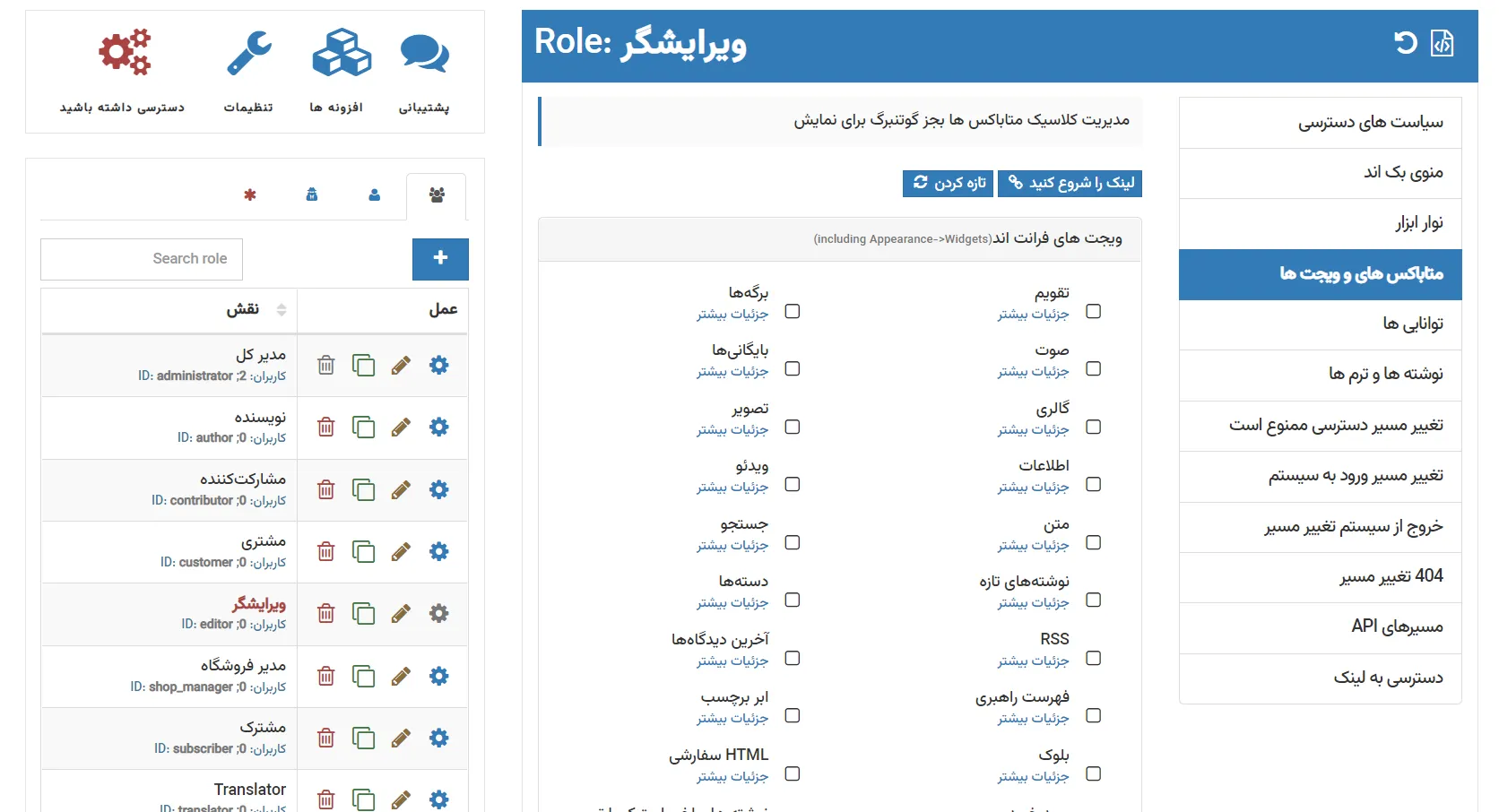Clone the administrator role with copy icon
Viewport: 1499px width, 812px height.
point(363,365)
